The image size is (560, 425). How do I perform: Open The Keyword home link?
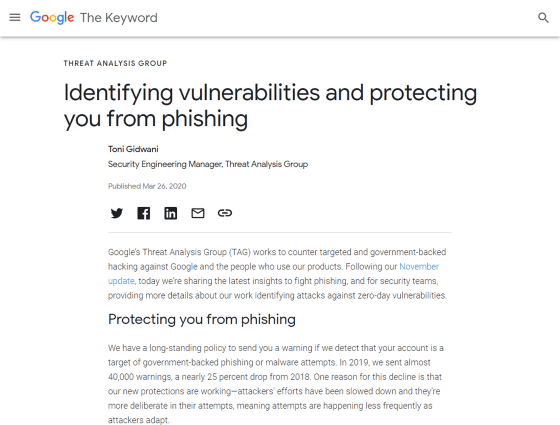click(x=119, y=18)
